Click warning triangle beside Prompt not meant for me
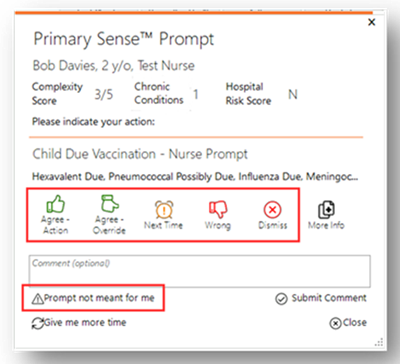Image resolution: width=400 pixels, height=364 pixels. [37, 298]
